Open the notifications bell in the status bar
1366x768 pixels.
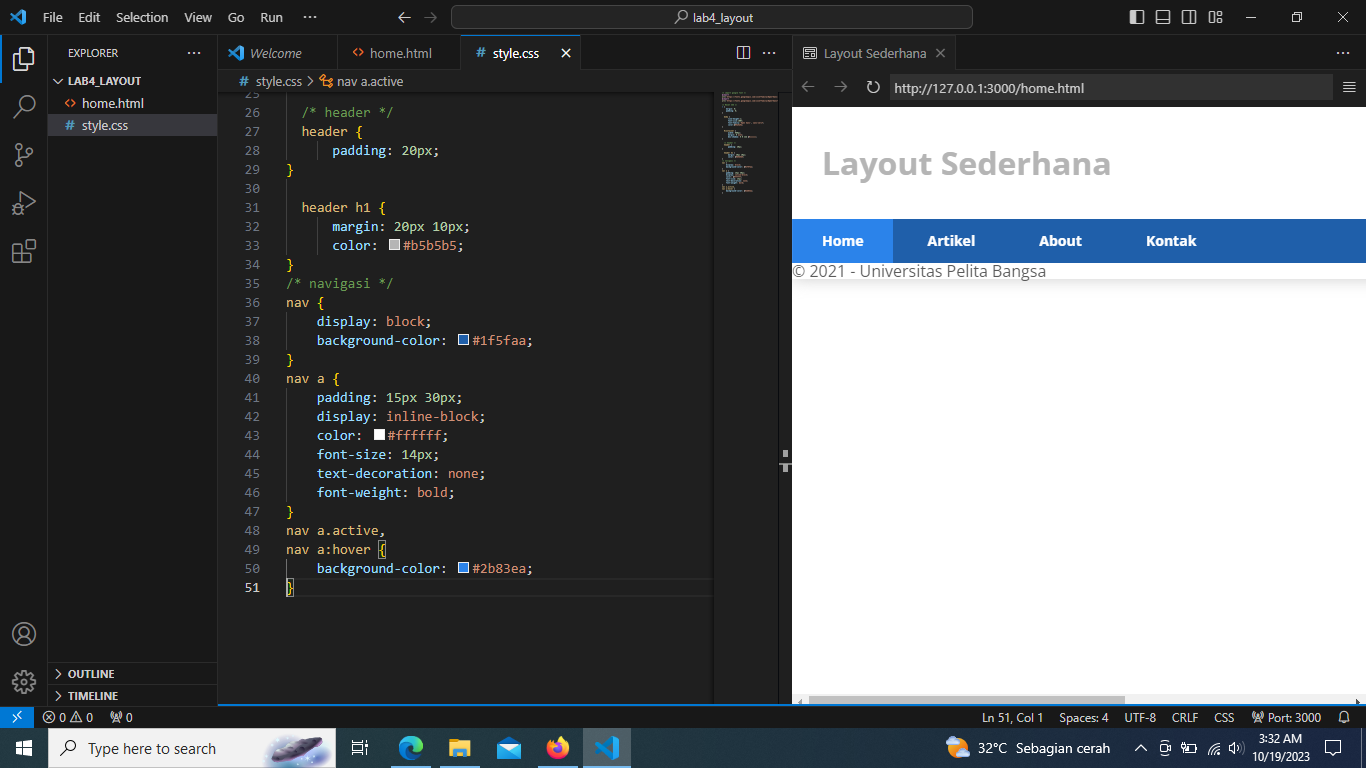tap(1345, 717)
